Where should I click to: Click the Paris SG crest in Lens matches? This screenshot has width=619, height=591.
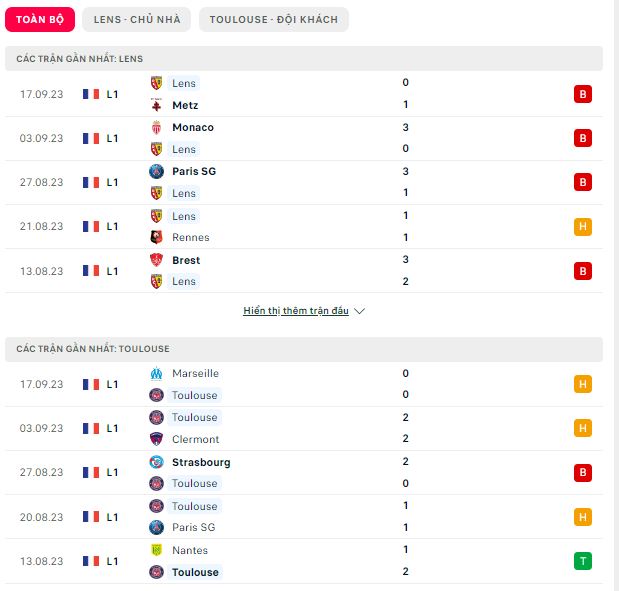click(156, 171)
